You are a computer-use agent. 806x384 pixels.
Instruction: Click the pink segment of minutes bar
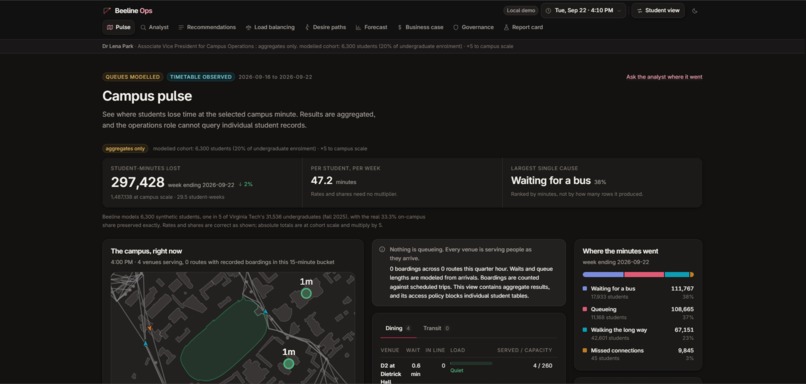pos(644,275)
